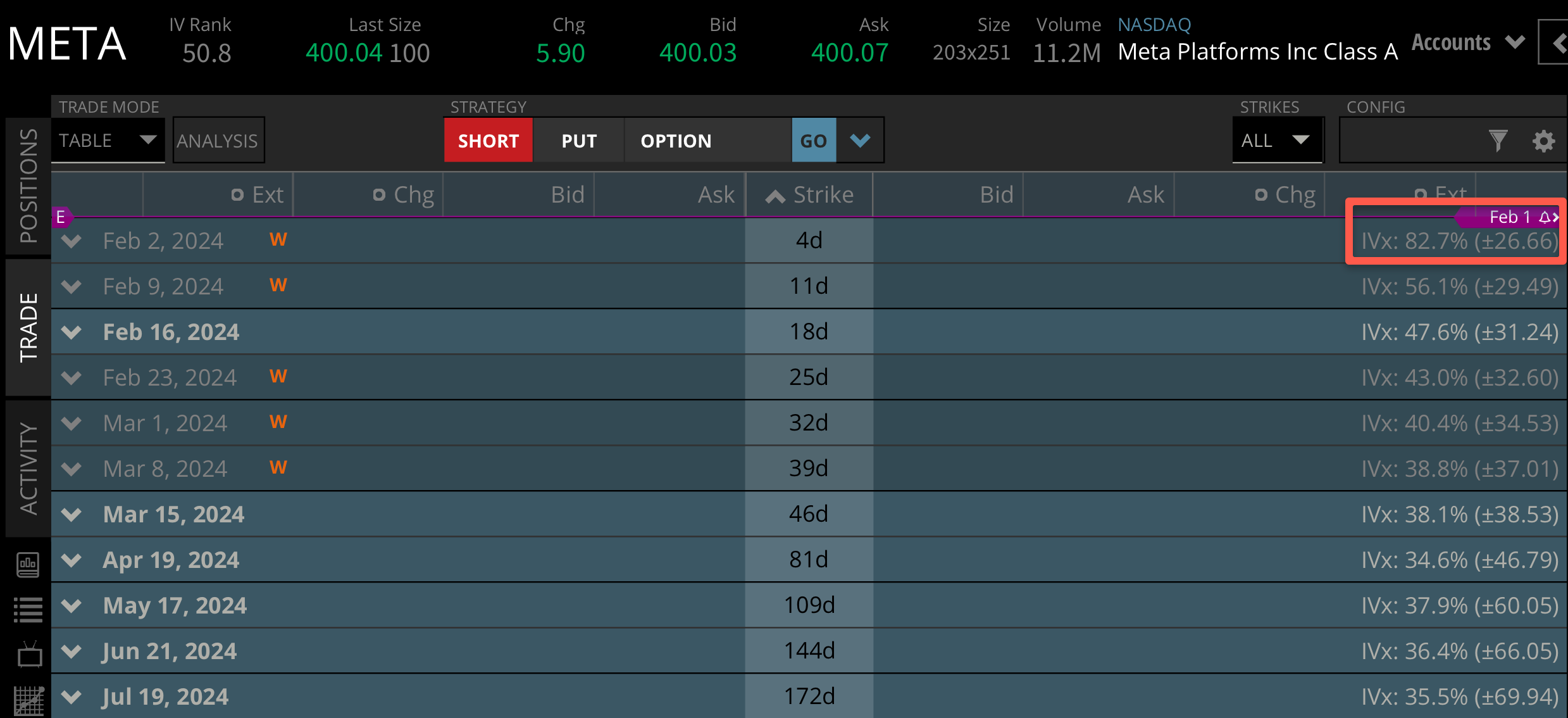Open the list view icon in sidebar
The width and height of the screenshot is (1568, 718).
coord(28,610)
